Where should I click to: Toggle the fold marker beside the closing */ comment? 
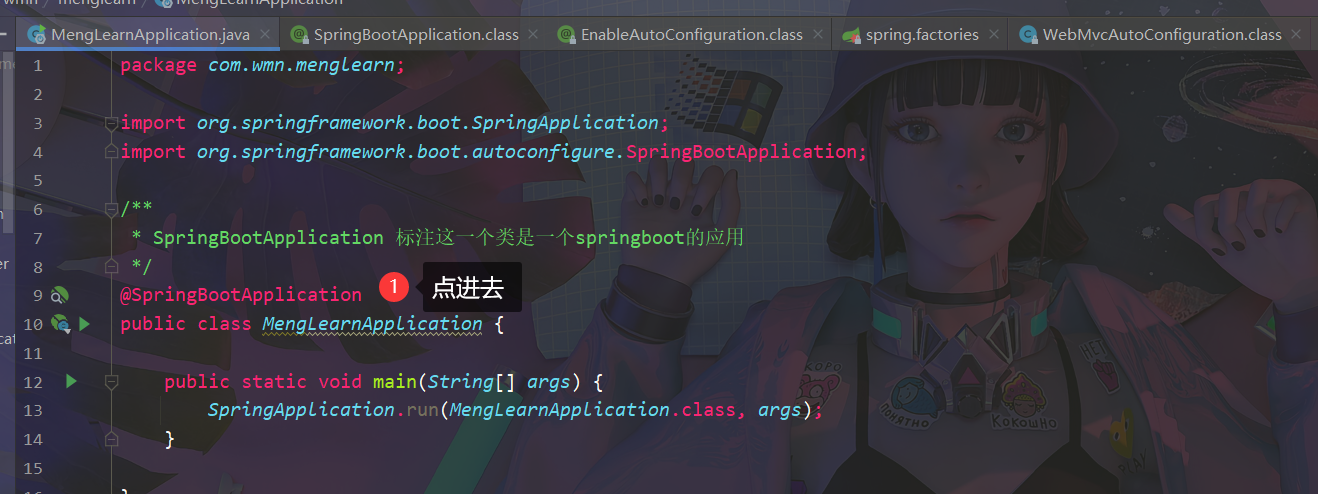click(111, 267)
